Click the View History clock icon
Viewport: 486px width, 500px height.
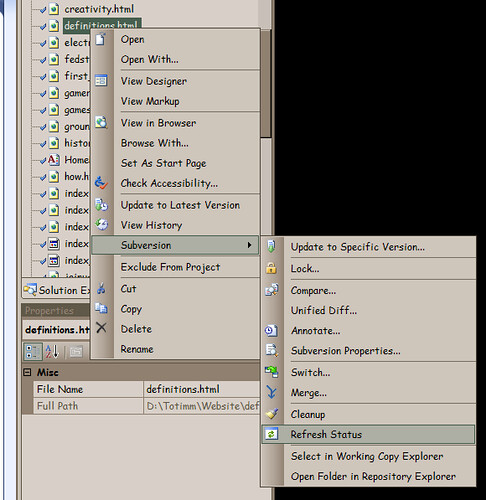click(101, 225)
